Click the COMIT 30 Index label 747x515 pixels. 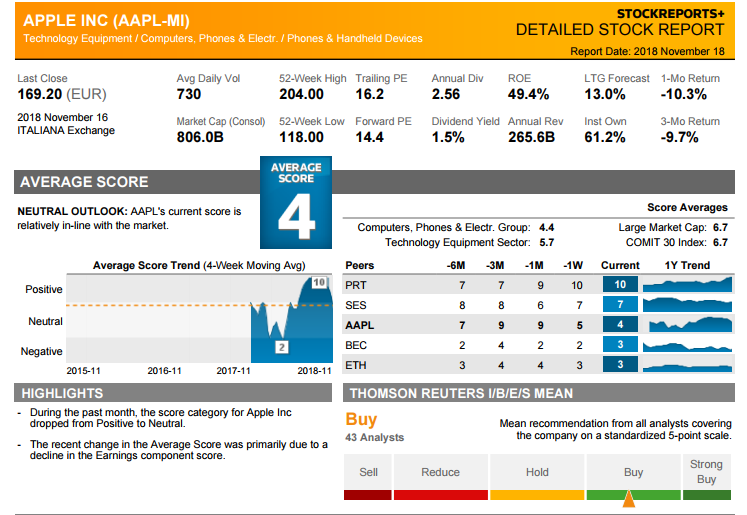tap(666, 242)
